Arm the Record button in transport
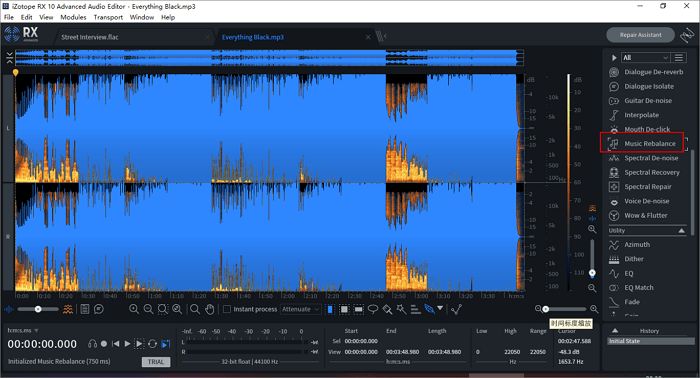This screenshot has width=700, height=378. (x=104, y=344)
